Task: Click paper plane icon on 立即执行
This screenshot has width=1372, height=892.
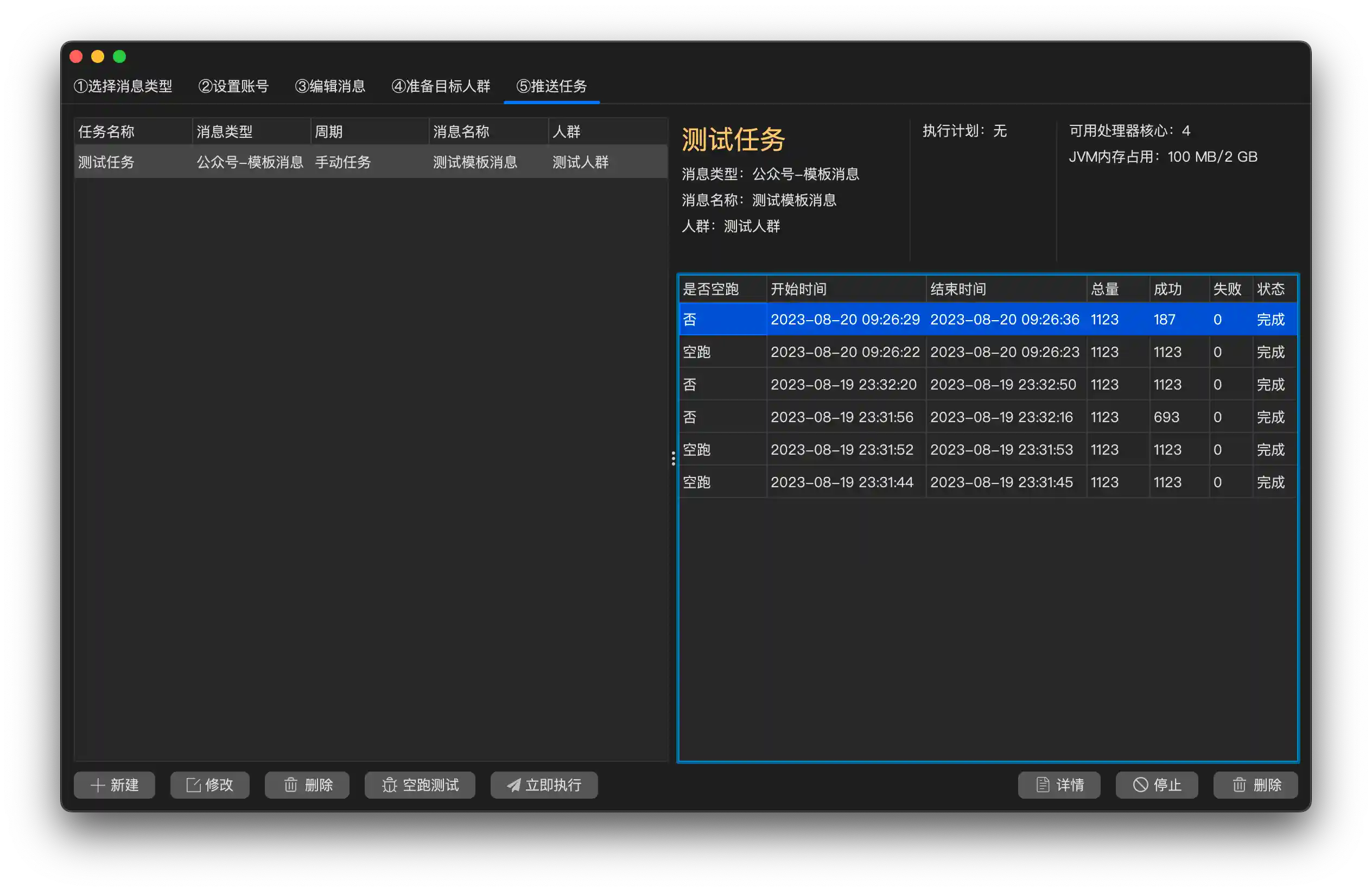Action: coord(513,785)
